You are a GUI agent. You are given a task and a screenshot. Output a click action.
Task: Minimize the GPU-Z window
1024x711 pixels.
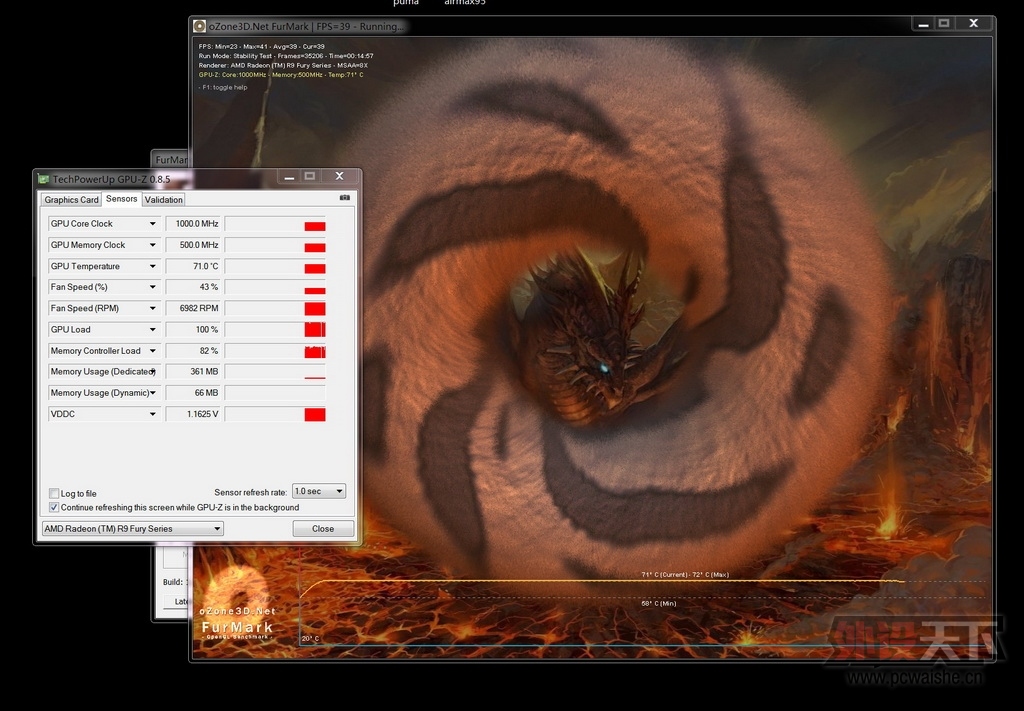(289, 176)
